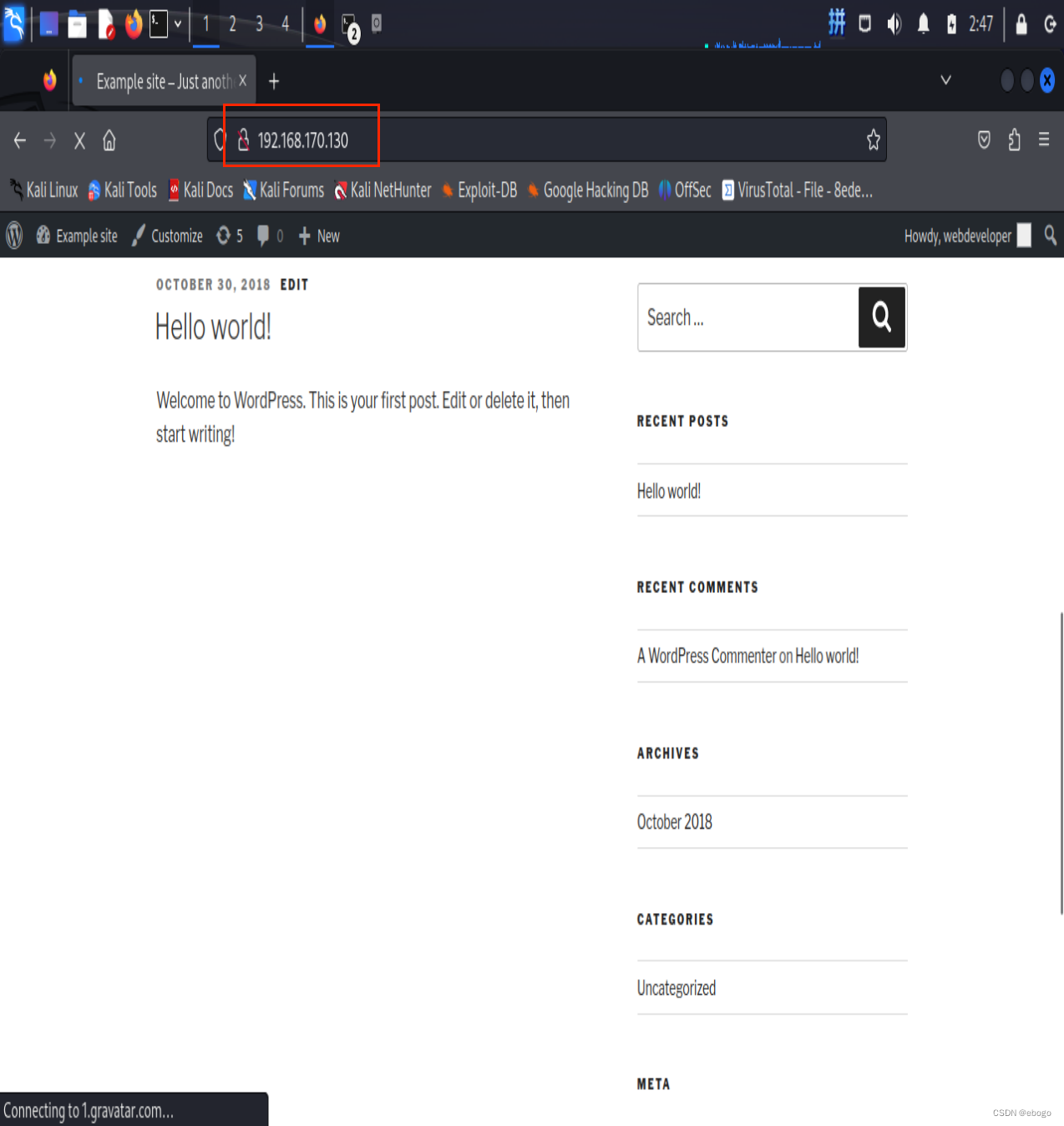Go back to the previous page
This screenshot has width=1064, height=1126.
pyautogui.click(x=20, y=140)
